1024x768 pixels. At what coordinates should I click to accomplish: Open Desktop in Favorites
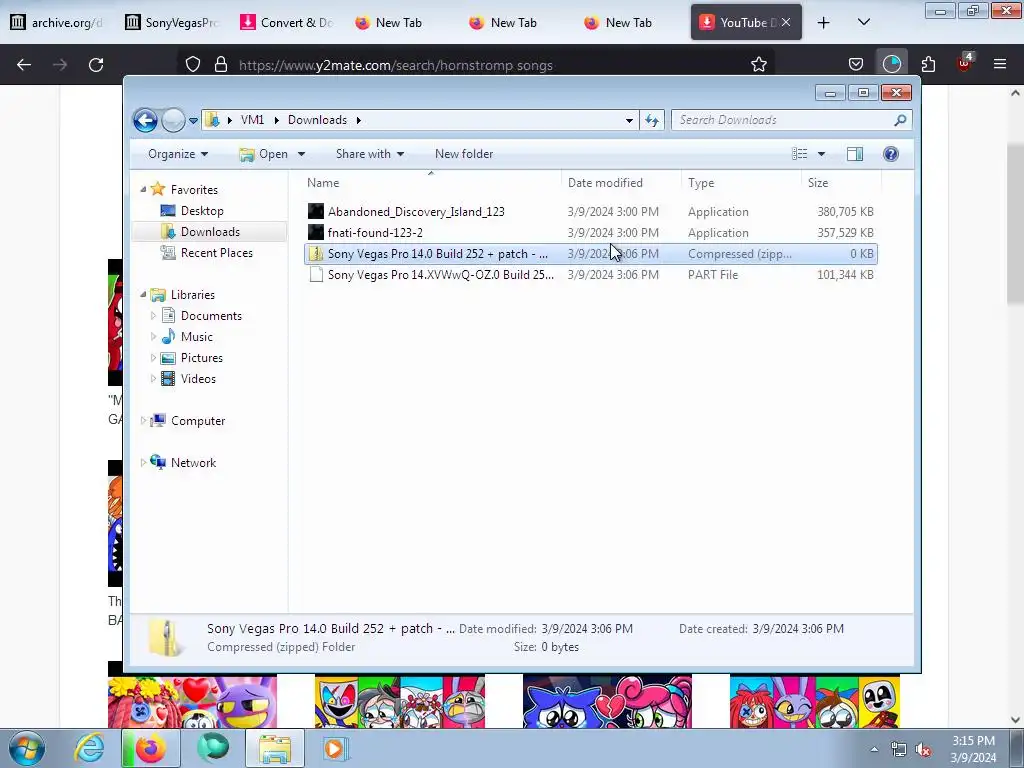tap(202, 211)
